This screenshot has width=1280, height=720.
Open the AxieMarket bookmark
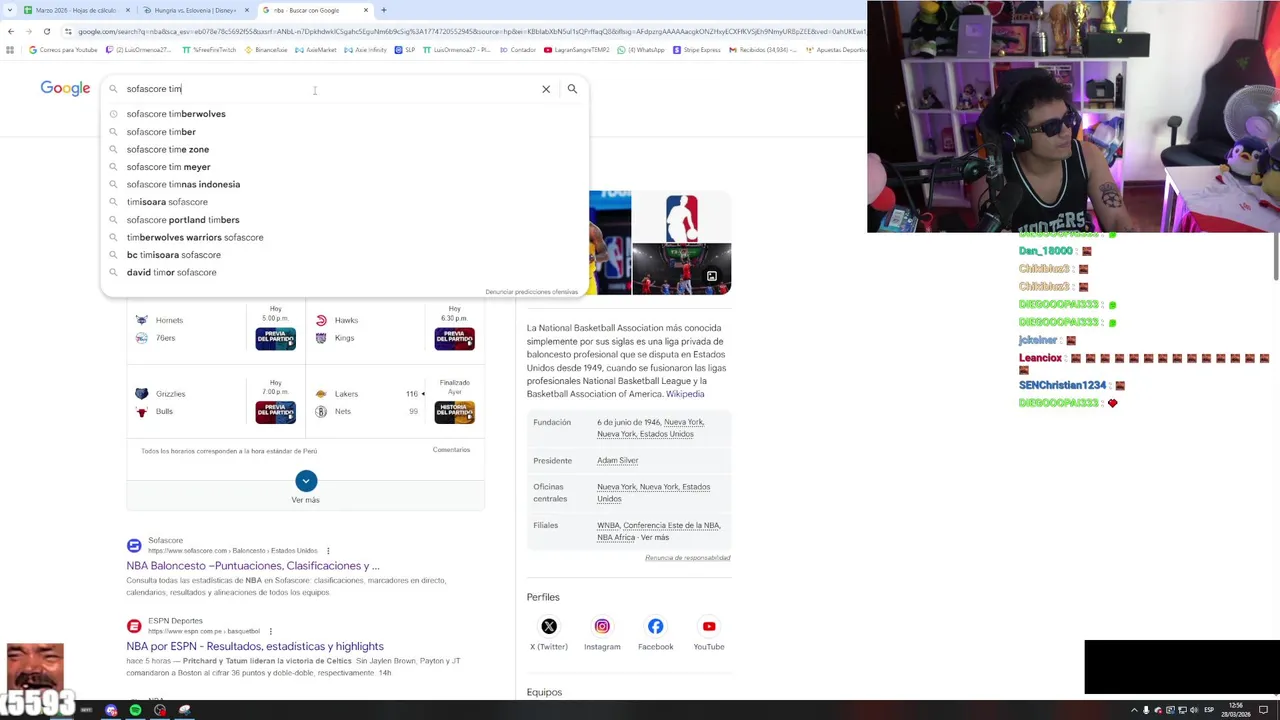pyautogui.click(x=316, y=50)
